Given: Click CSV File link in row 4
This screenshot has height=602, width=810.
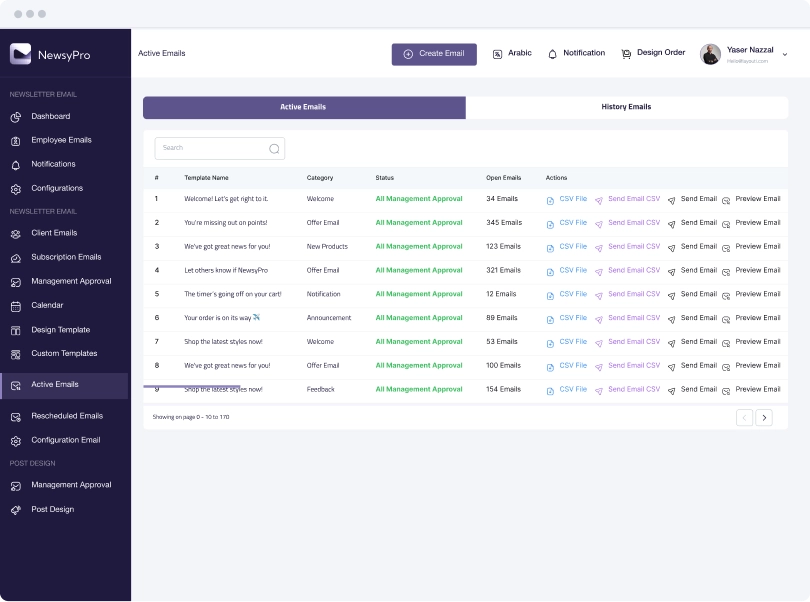Looking at the screenshot, I should coord(573,270).
